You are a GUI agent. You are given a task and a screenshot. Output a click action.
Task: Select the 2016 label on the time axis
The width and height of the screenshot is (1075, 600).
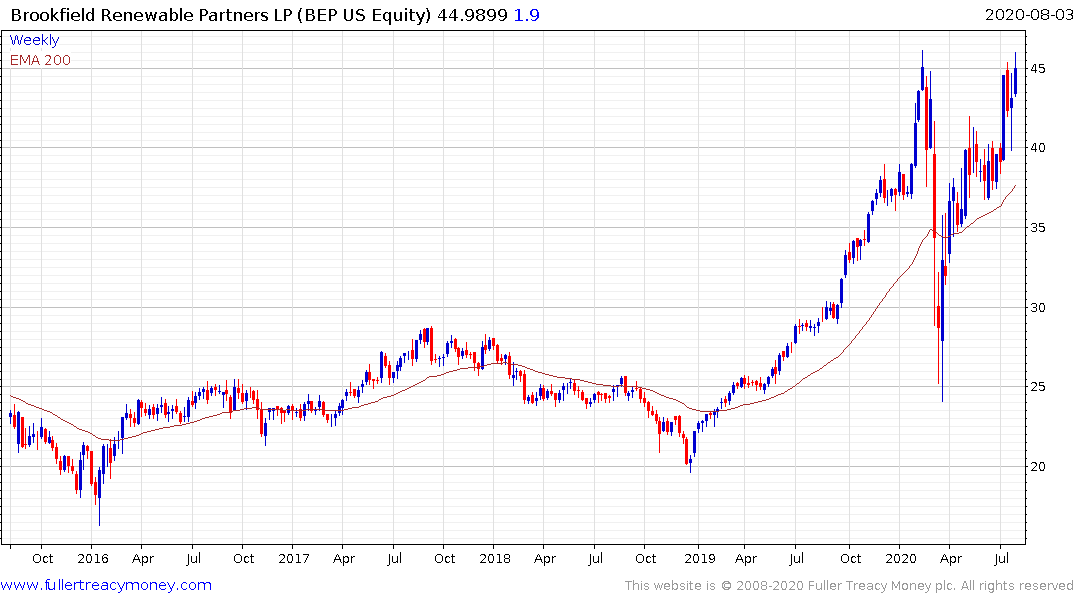pos(92,559)
